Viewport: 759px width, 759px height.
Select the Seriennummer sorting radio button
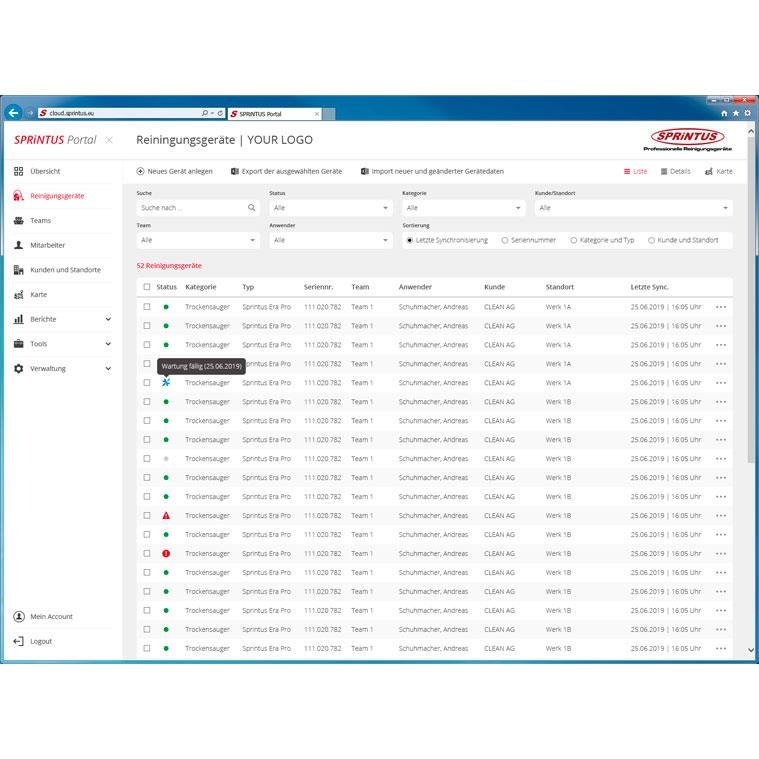[505, 240]
